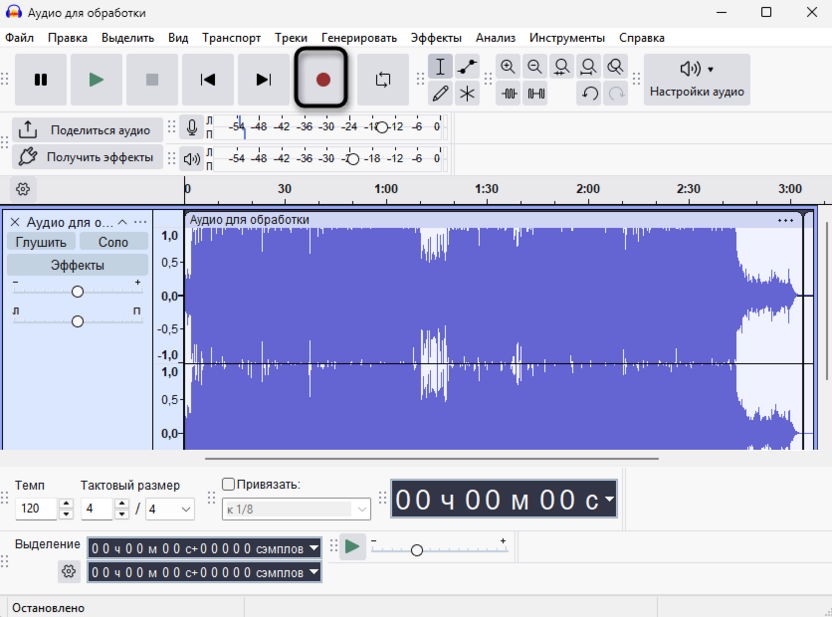Adjust recording level slider knob
Viewport: 832px width, 617px height.
pos(382,127)
